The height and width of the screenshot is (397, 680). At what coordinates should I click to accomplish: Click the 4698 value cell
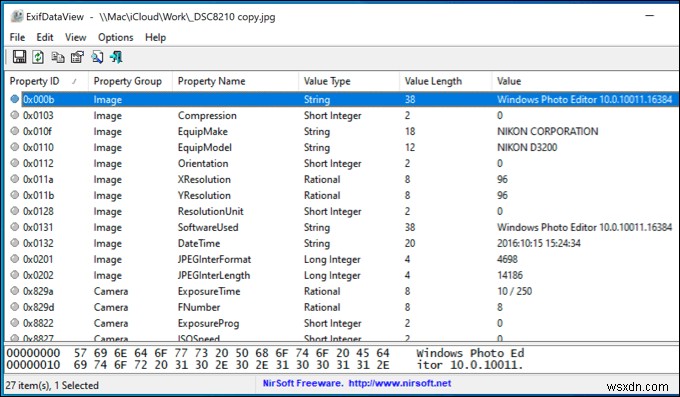click(x=507, y=259)
